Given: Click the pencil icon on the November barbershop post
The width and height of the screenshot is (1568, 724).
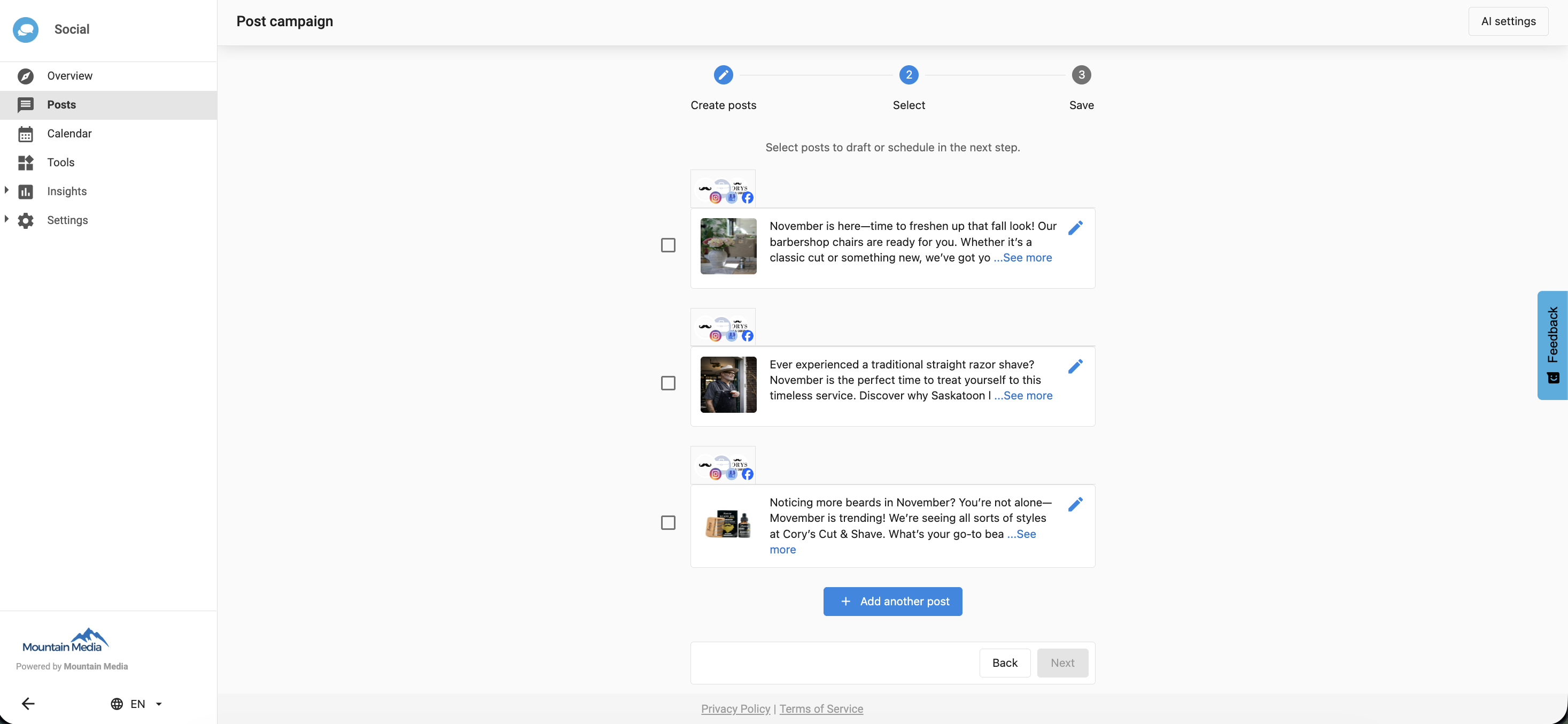Looking at the screenshot, I should tap(1075, 228).
